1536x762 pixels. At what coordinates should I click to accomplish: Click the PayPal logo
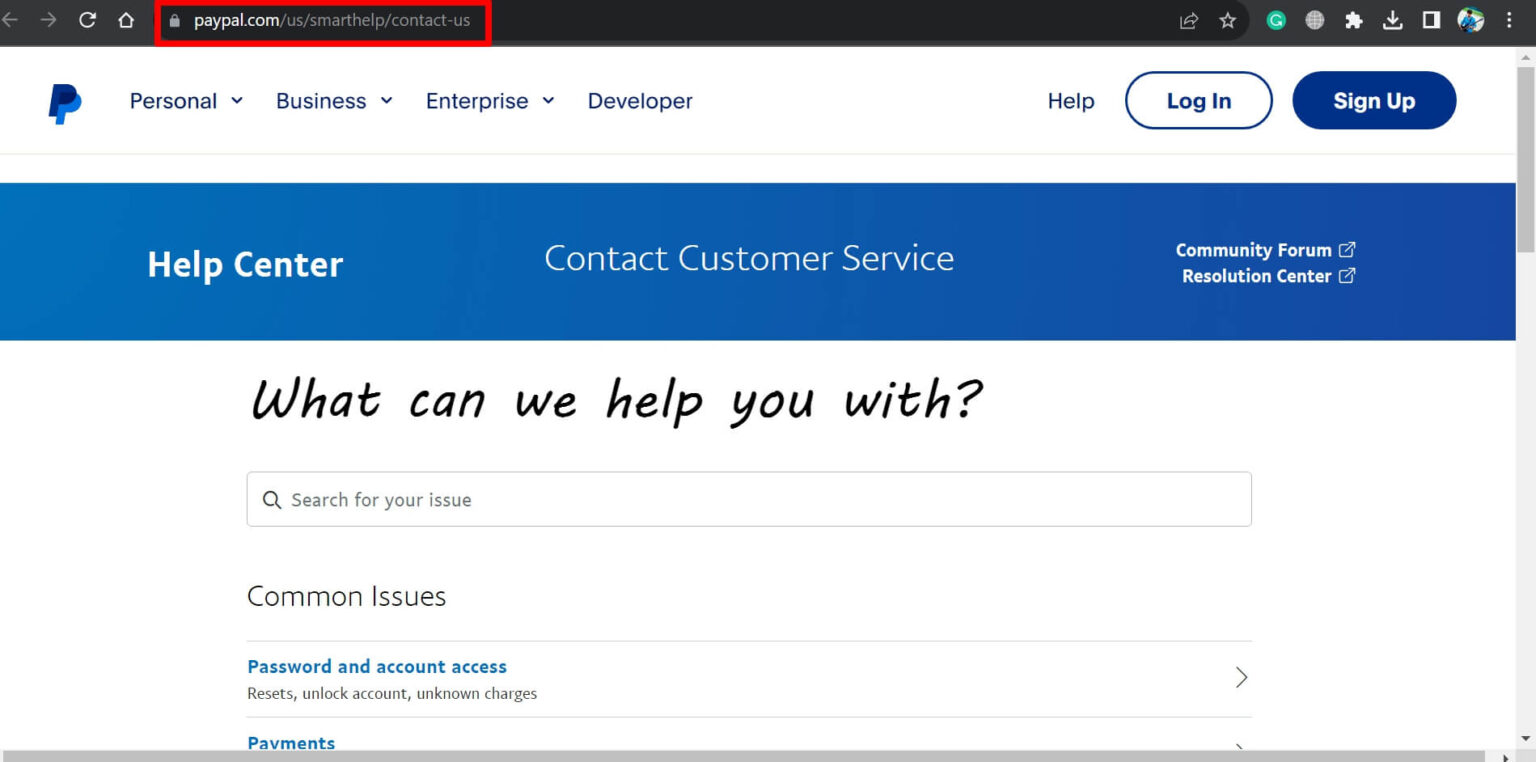click(x=62, y=100)
